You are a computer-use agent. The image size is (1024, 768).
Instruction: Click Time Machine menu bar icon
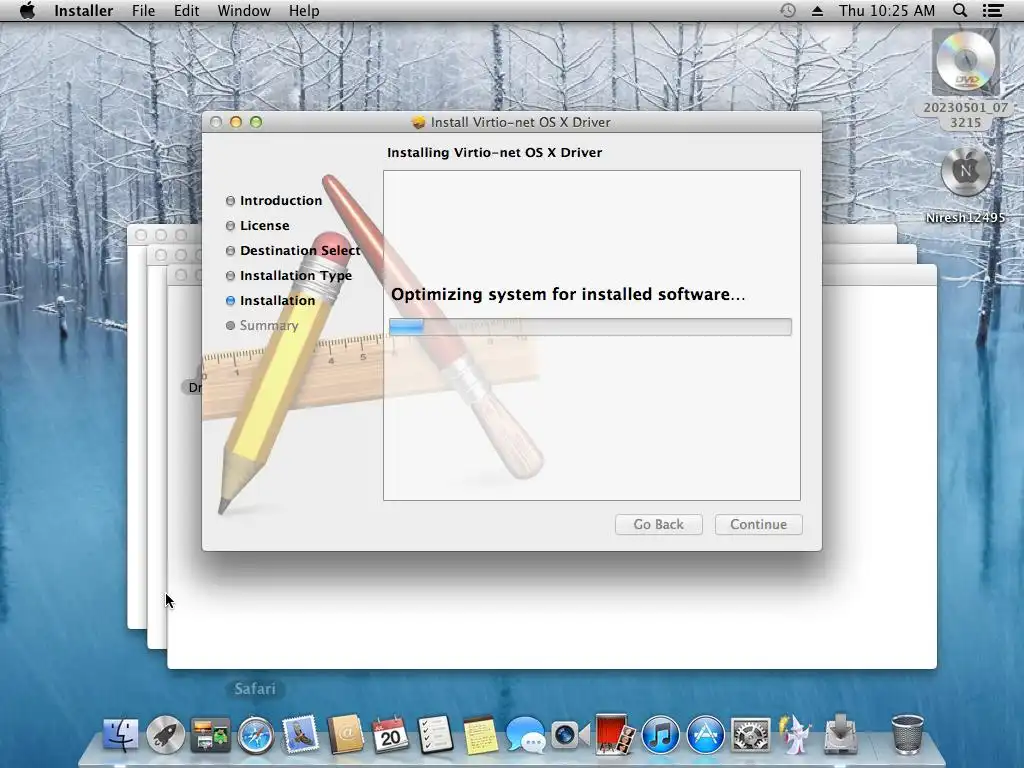(788, 10)
